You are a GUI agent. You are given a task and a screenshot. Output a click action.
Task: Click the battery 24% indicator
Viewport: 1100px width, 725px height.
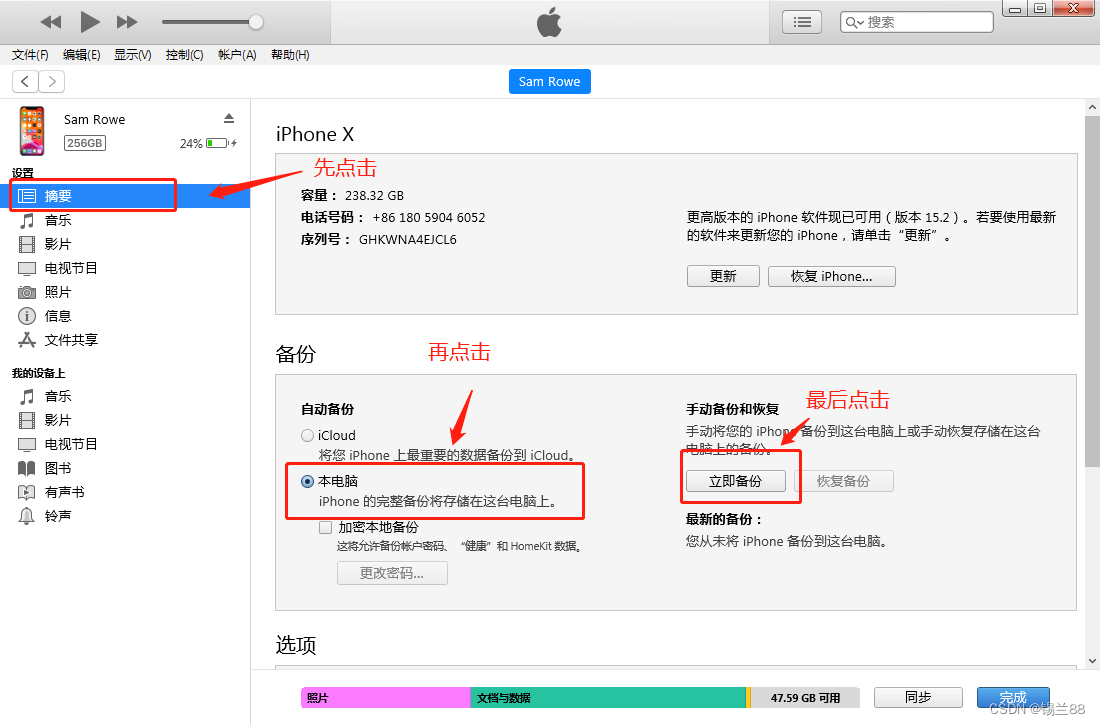[208, 143]
